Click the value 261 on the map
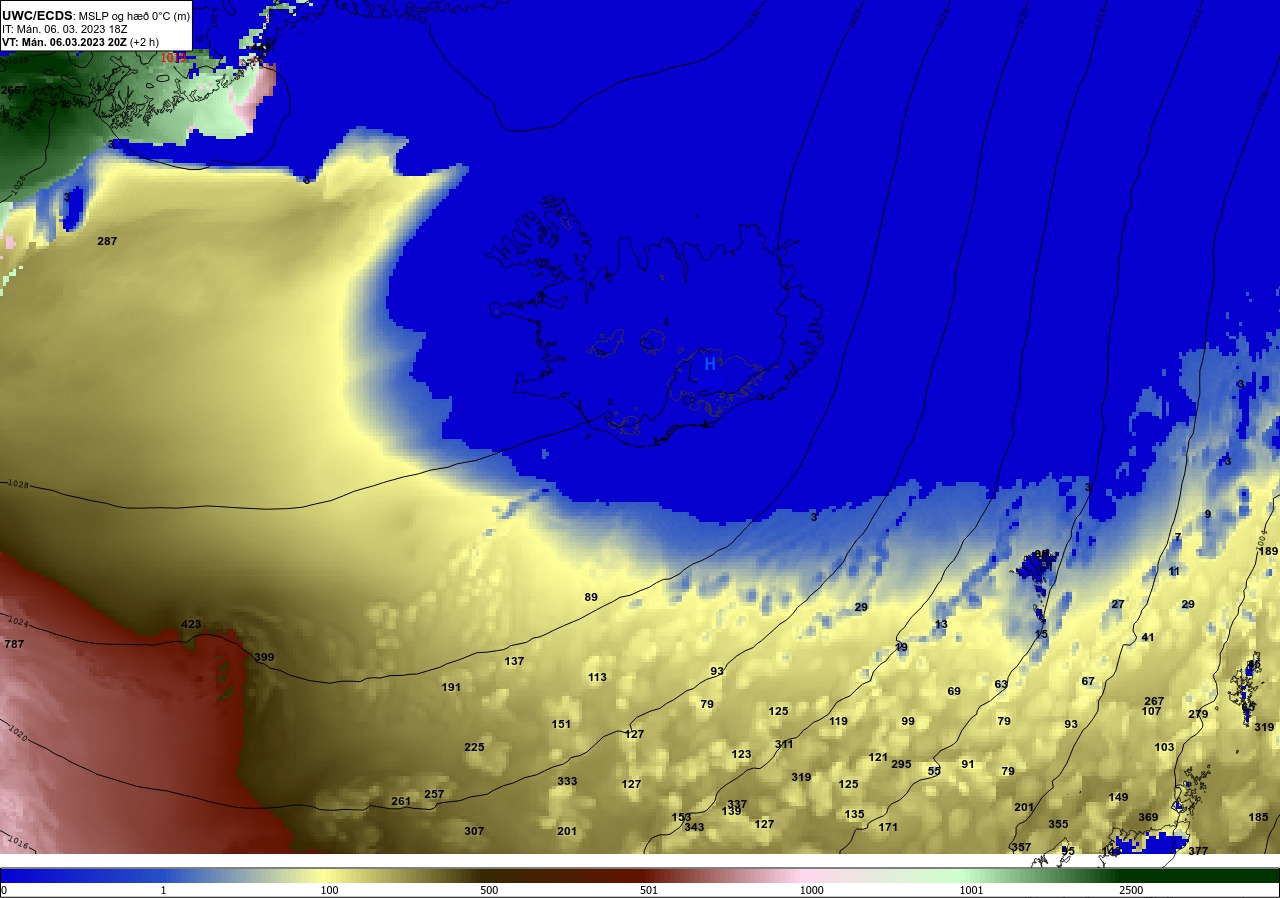 pos(401,801)
